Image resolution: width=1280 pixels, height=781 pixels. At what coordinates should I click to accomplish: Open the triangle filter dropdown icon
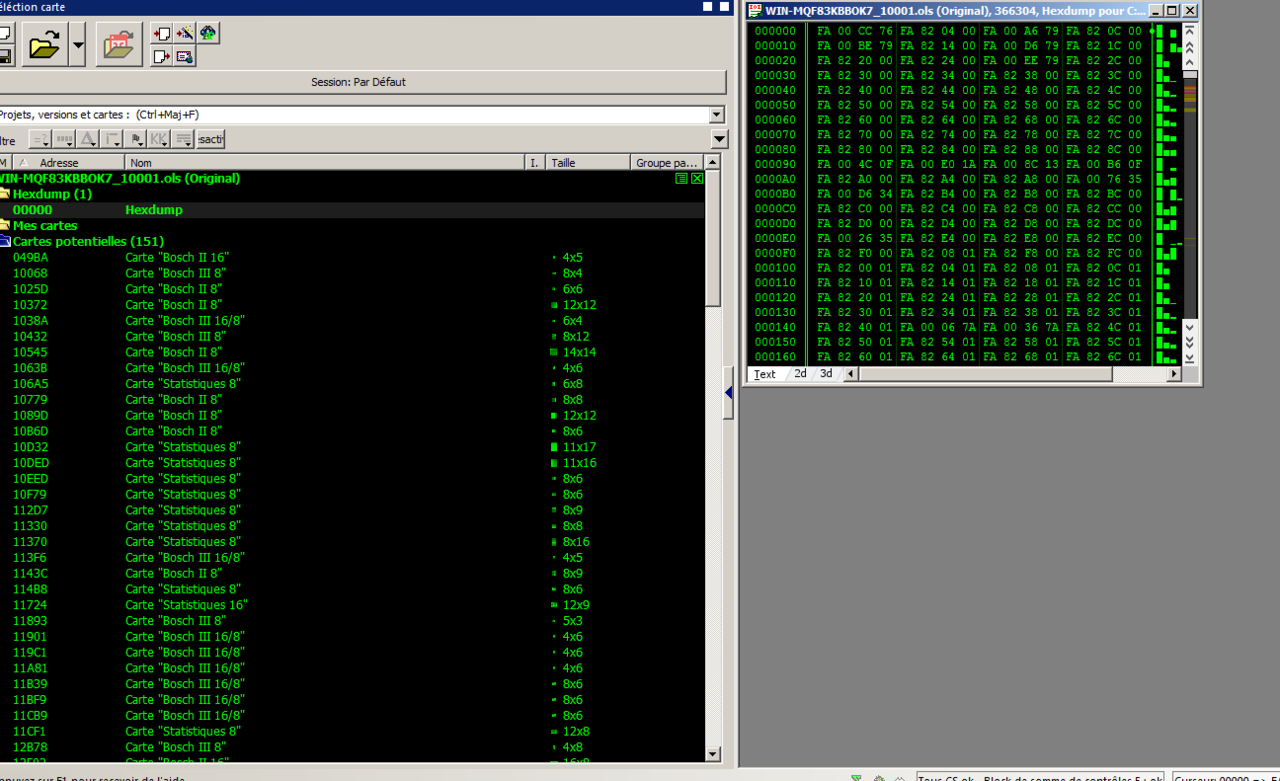tap(88, 139)
